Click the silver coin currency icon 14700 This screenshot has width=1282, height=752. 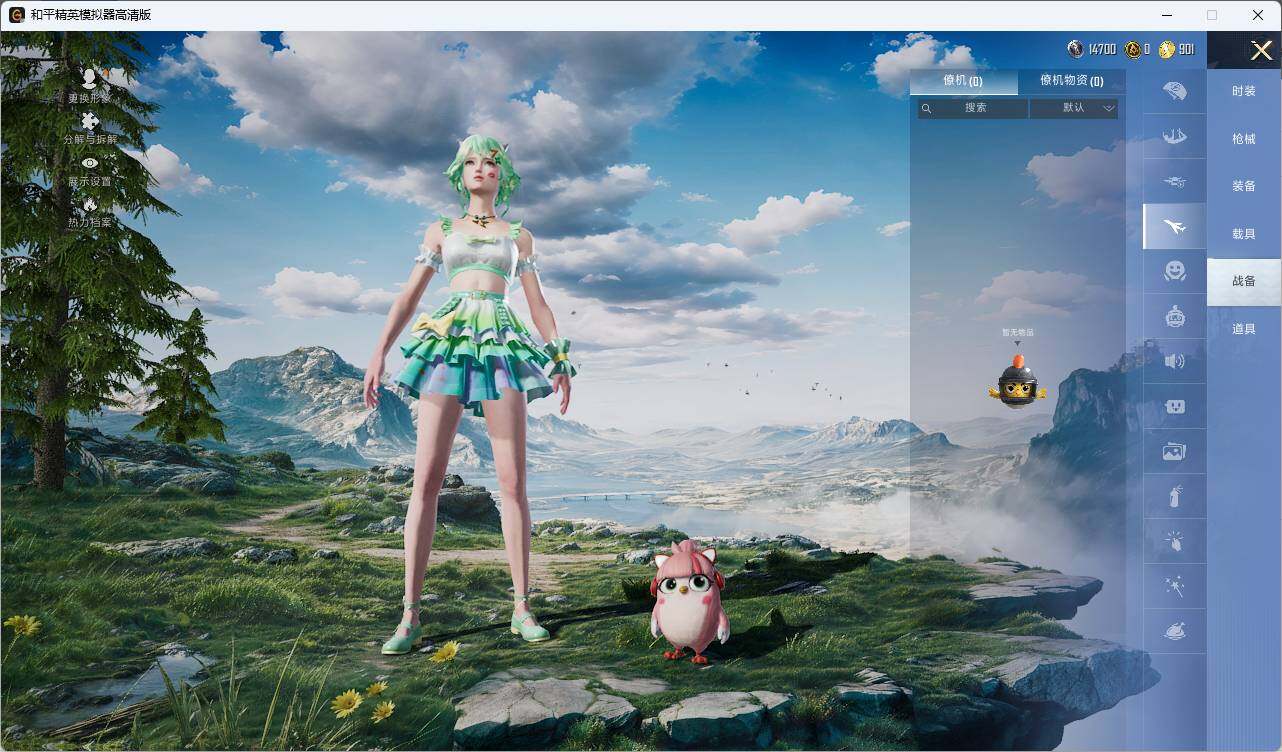pyautogui.click(x=1076, y=49)
